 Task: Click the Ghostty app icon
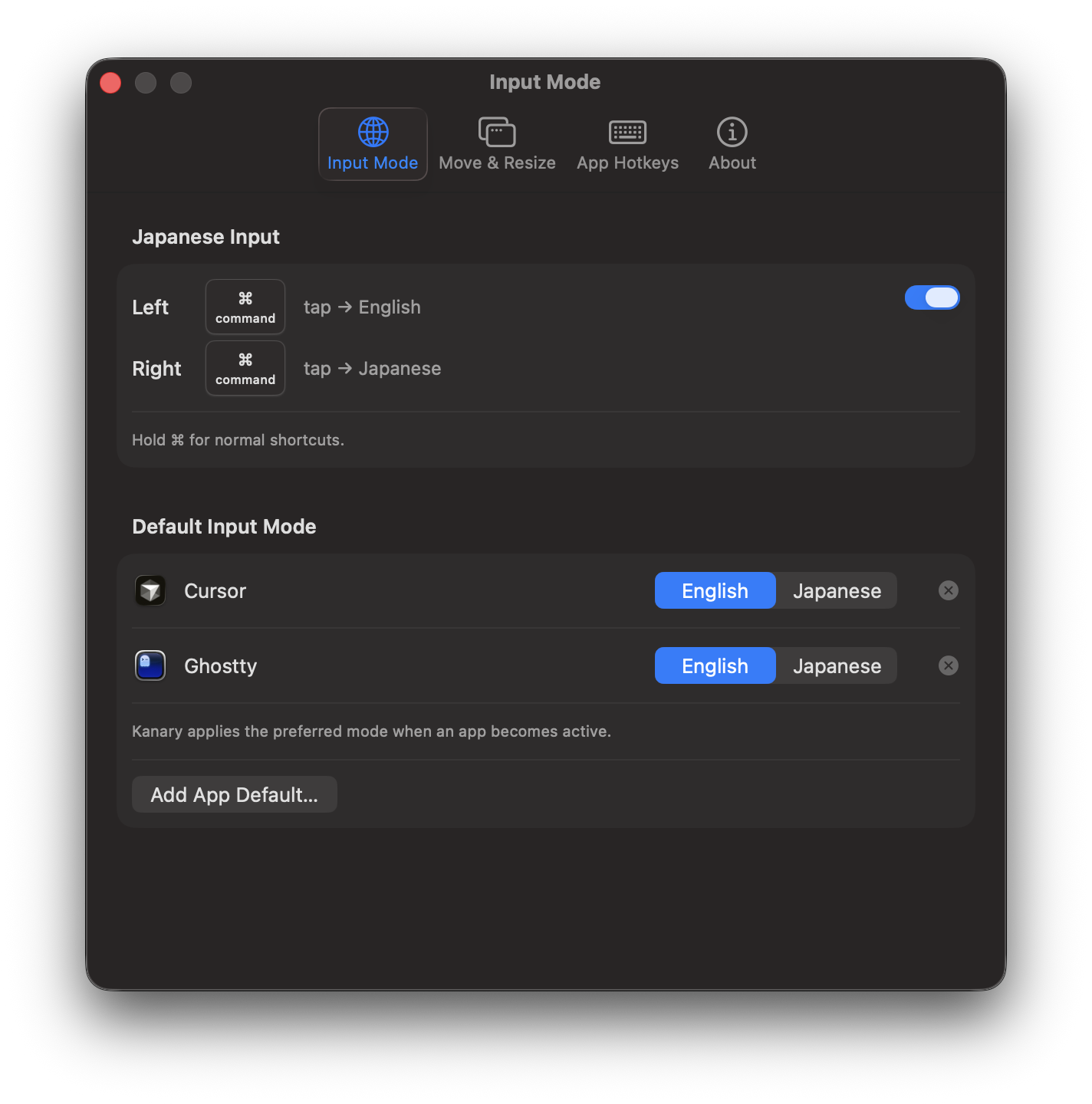pyautogui.click(x=150, y=665)
